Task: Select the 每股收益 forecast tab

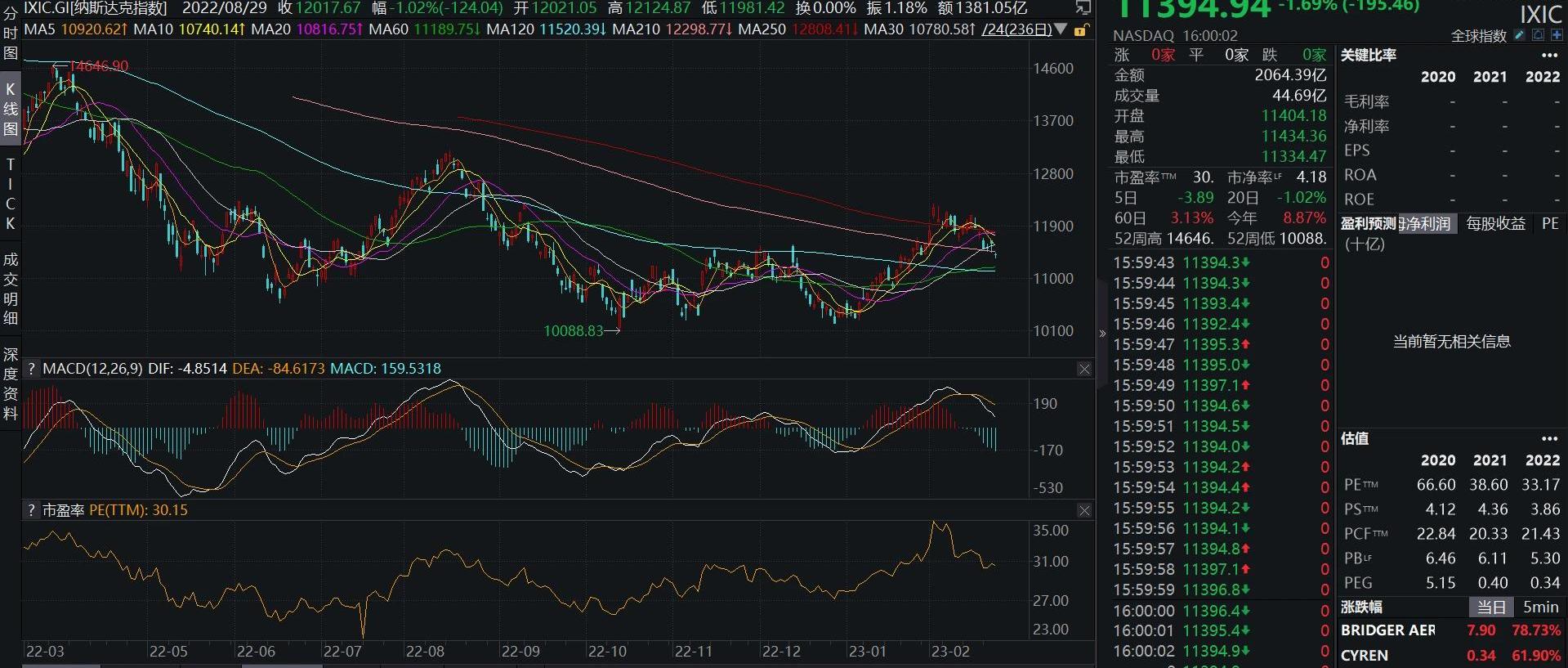Action: (1495, 224)
